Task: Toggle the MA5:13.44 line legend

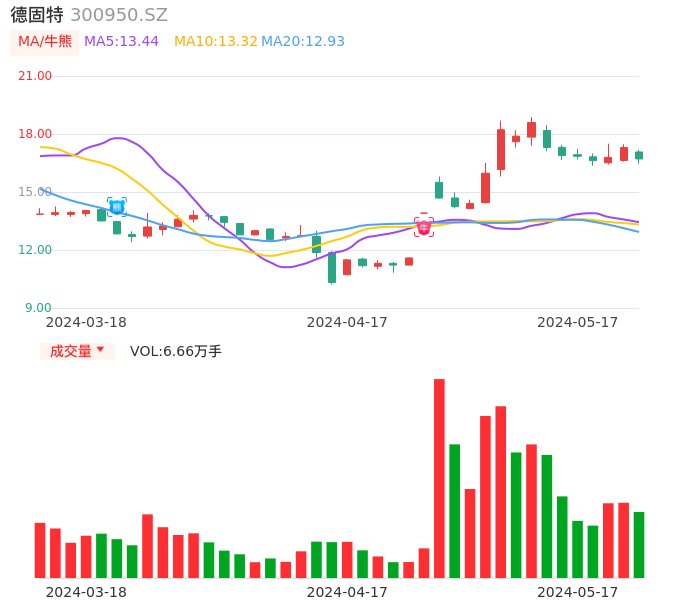Action: pyautogui.click(x=121, y=42)
